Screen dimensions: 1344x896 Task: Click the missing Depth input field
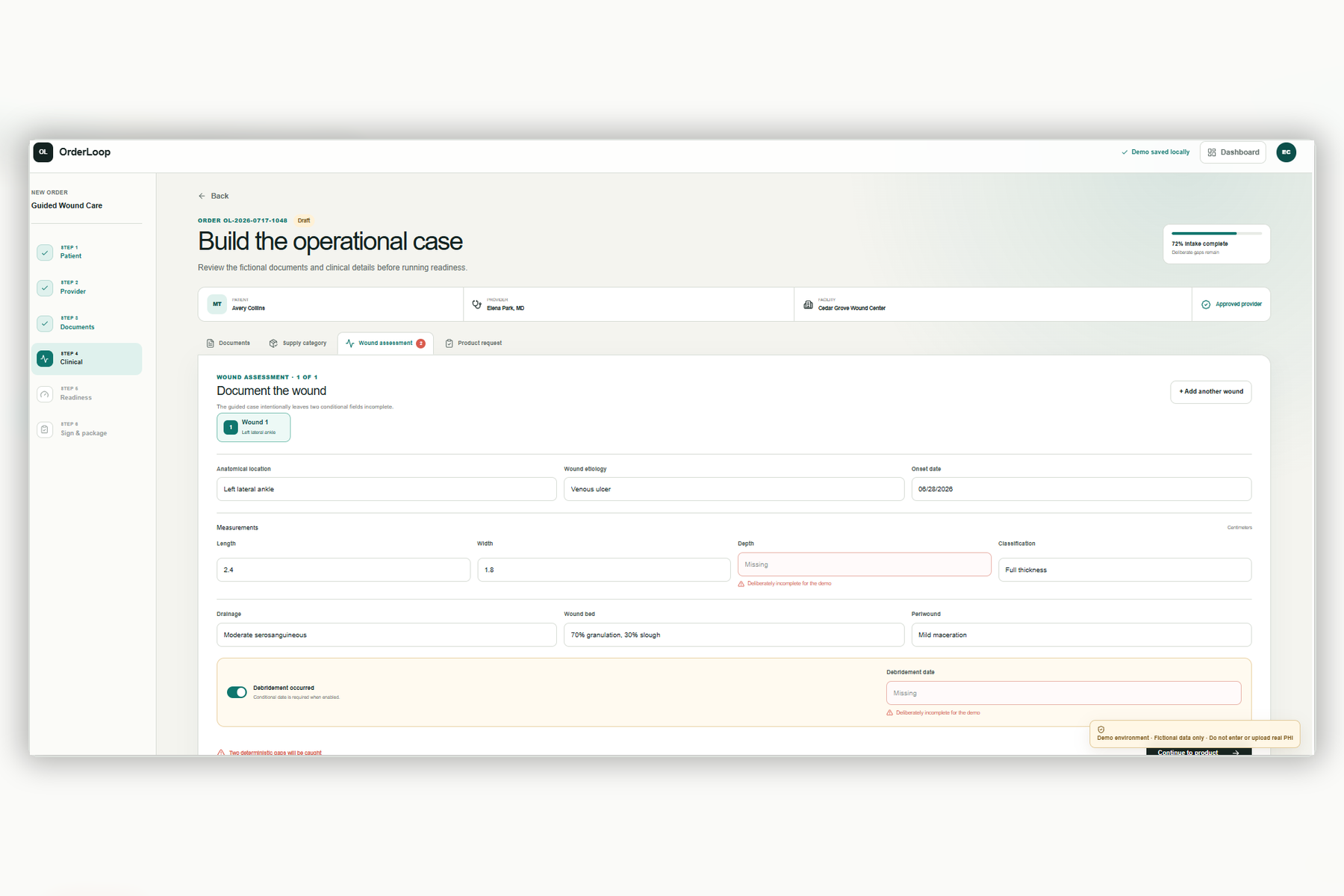[x=864, y=564]
